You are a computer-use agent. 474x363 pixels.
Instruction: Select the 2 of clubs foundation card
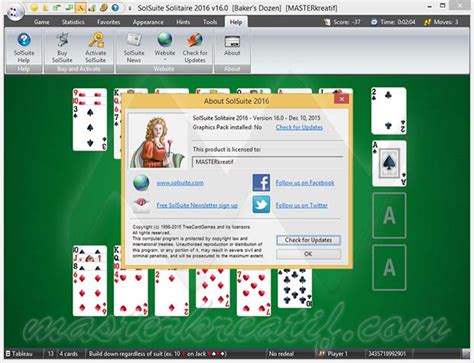(389, 111)
